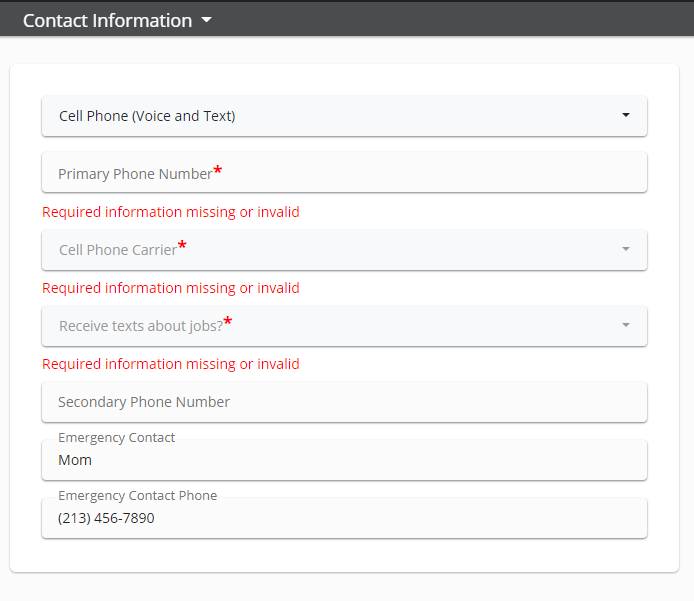
Task: Click the Emergency Contact floating label
Action: coord(116,438)
